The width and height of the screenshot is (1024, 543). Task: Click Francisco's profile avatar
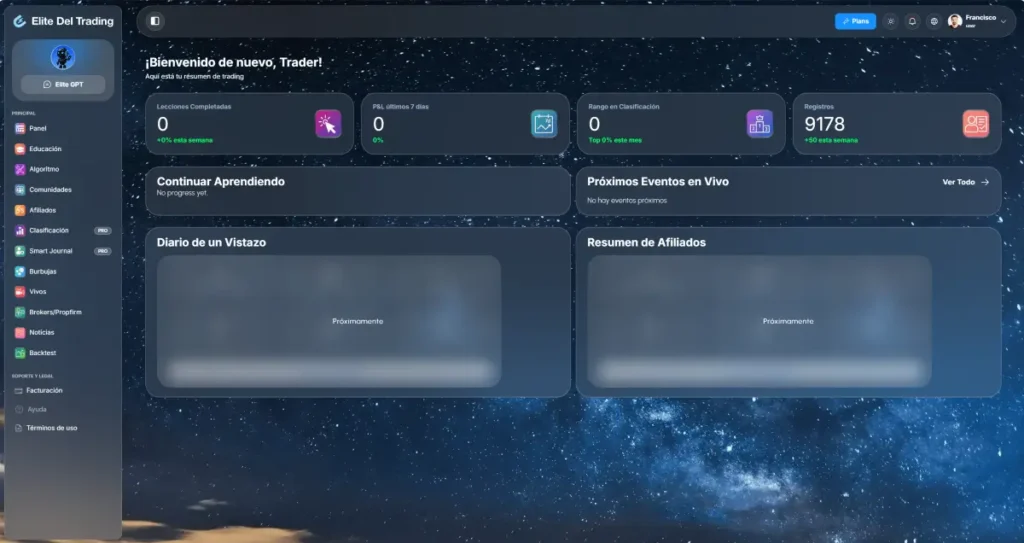click(955, 22)
